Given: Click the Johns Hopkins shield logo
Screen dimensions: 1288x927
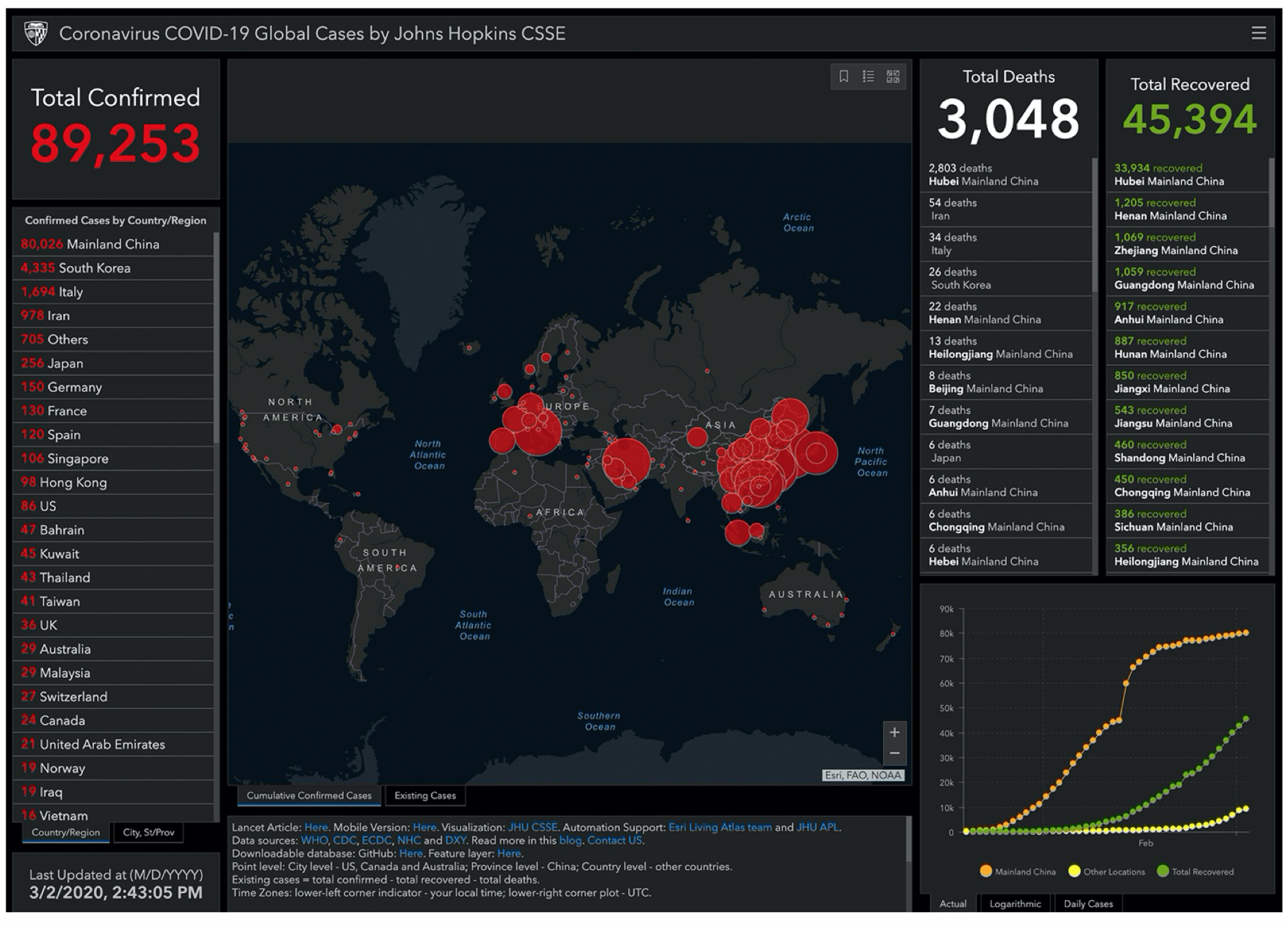Looking at the screenshot, I should pyautogui.click(x=36, y=33).
